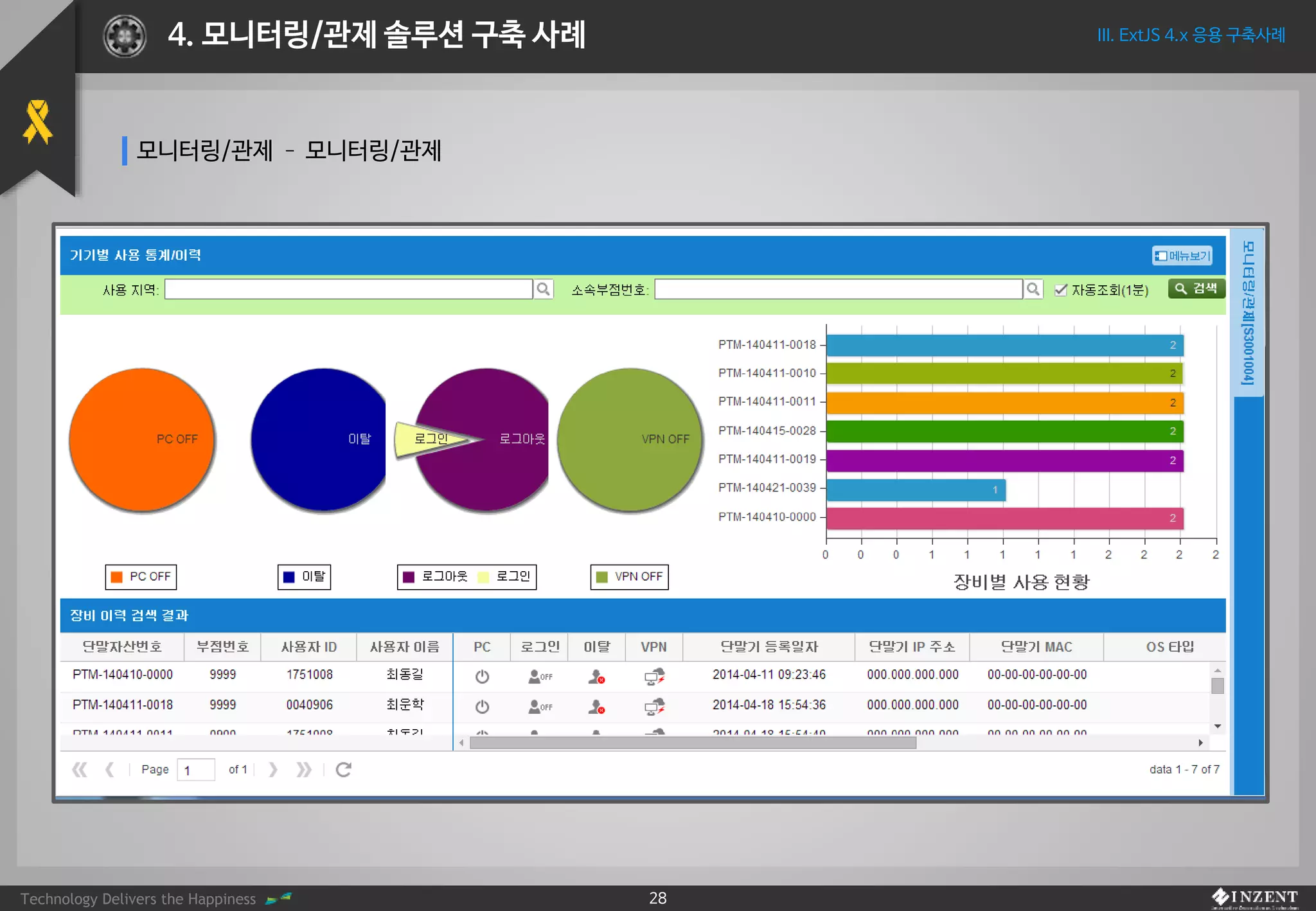The width and height of the screenshot is (1316, 911).
Task: Click login OFF icon in PTM-140410-0000 row
Action: point(540,677)
